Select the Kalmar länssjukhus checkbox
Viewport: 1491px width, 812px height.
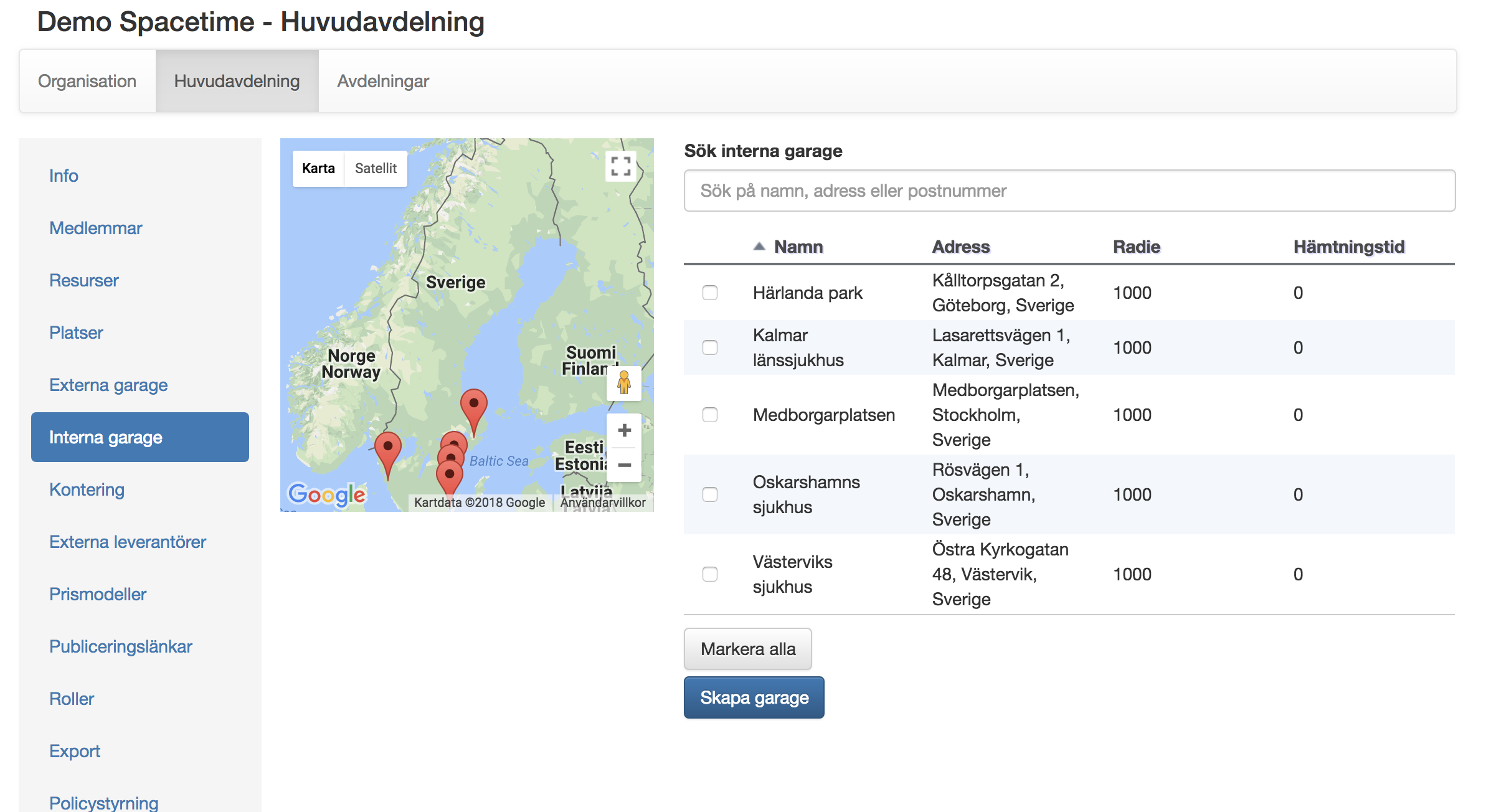coord(709,347)
